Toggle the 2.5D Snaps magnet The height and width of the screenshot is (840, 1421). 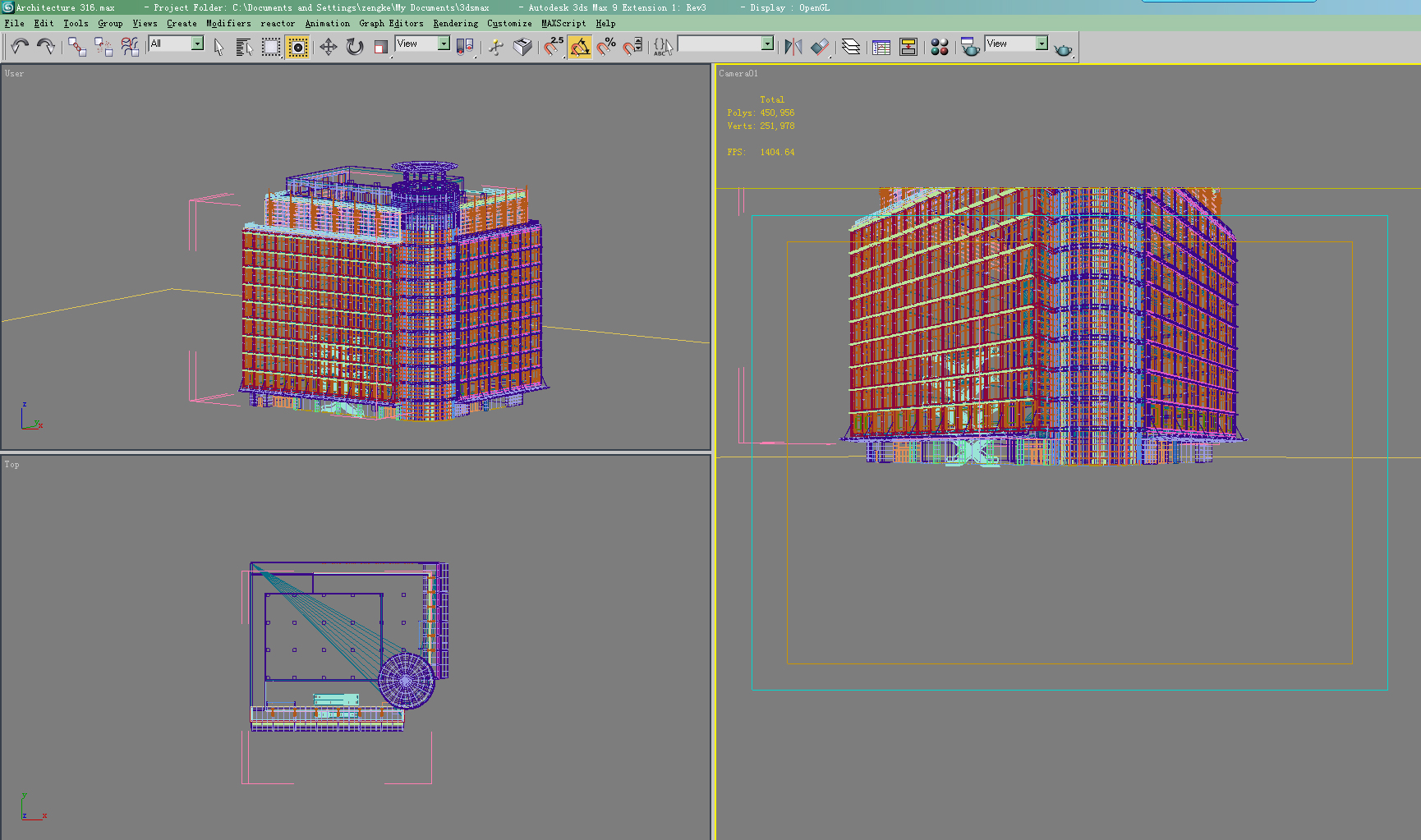tap(554, 47)
